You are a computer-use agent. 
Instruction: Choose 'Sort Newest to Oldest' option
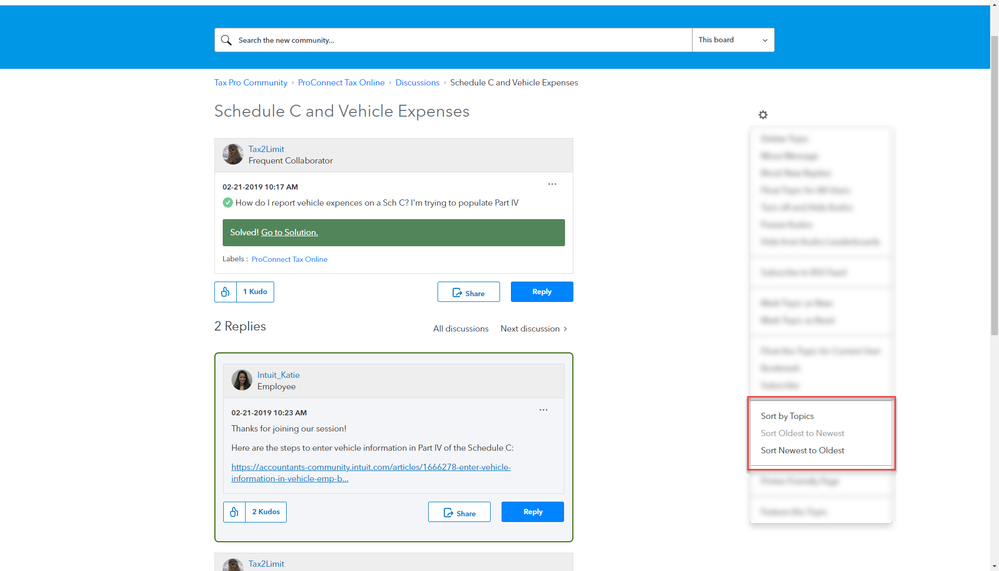click(802, 450)
